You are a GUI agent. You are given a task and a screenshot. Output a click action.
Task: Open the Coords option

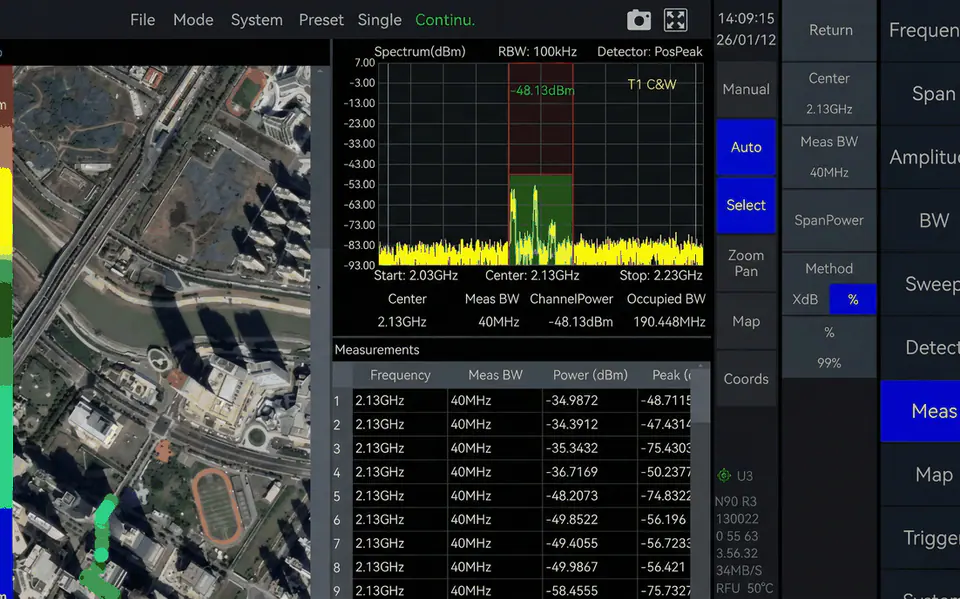click(746, 379)
